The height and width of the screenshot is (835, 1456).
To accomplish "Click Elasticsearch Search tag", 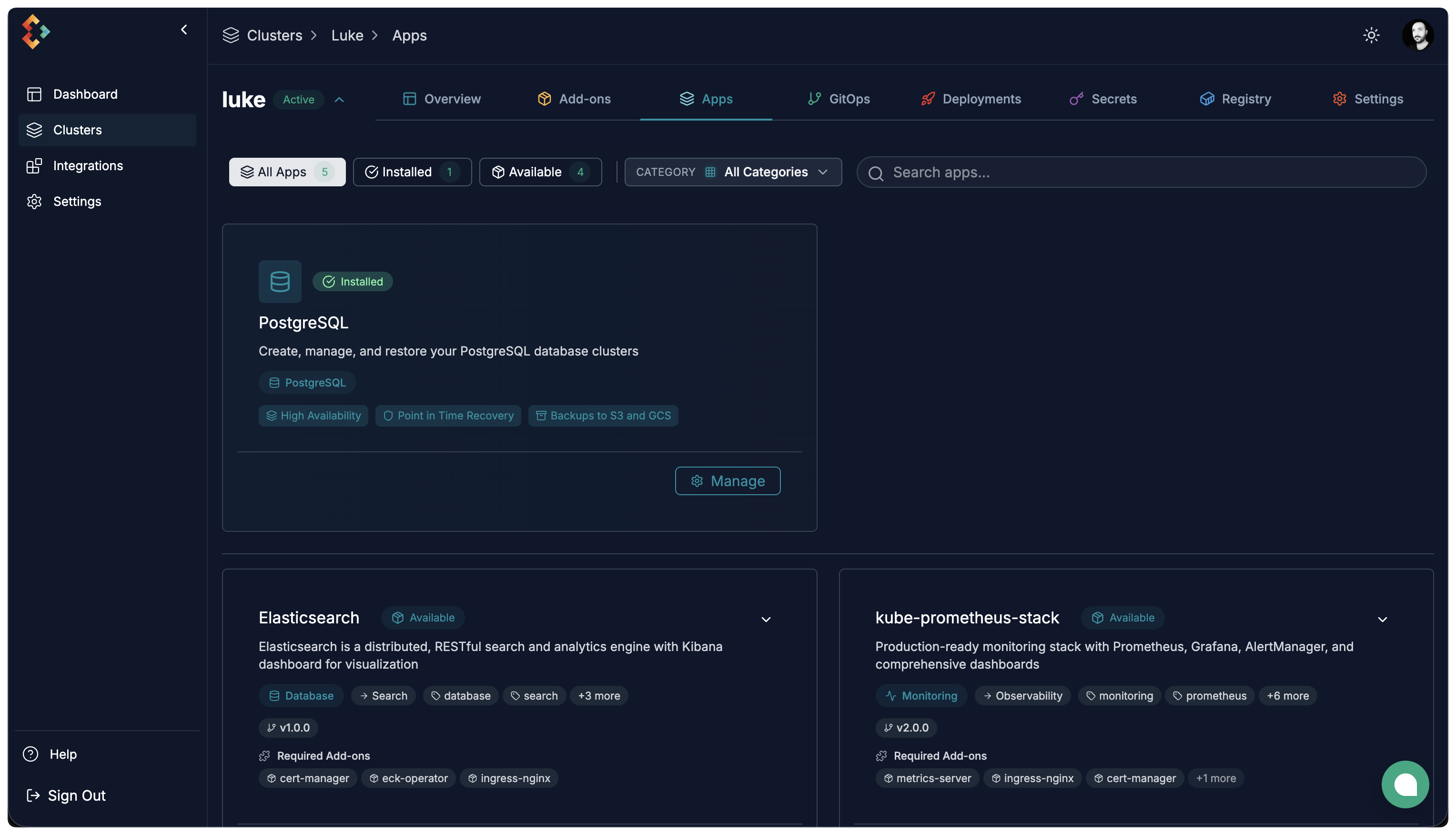I will [383, 696].
